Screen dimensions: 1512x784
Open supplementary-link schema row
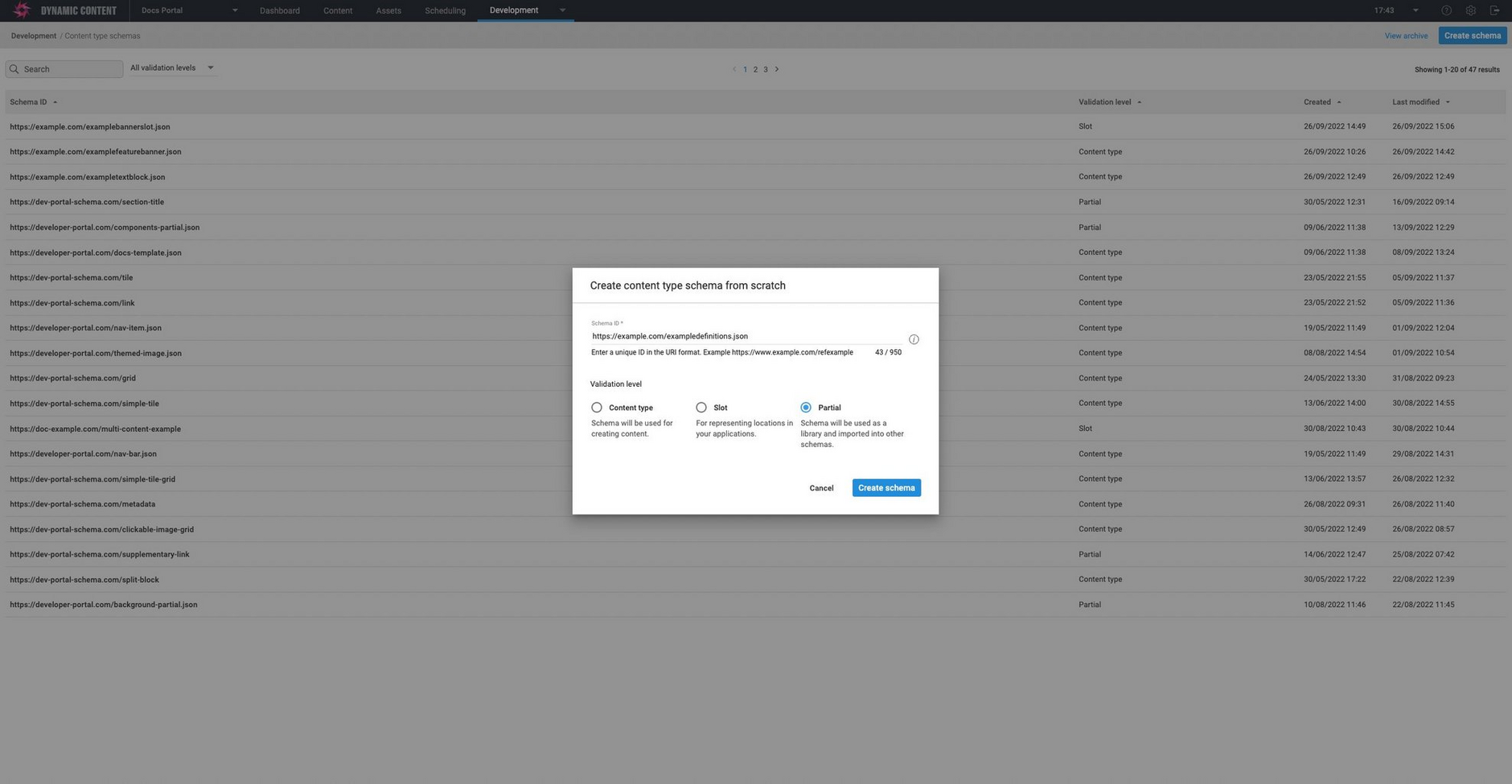pyautogui.click(x=755, y=554)
